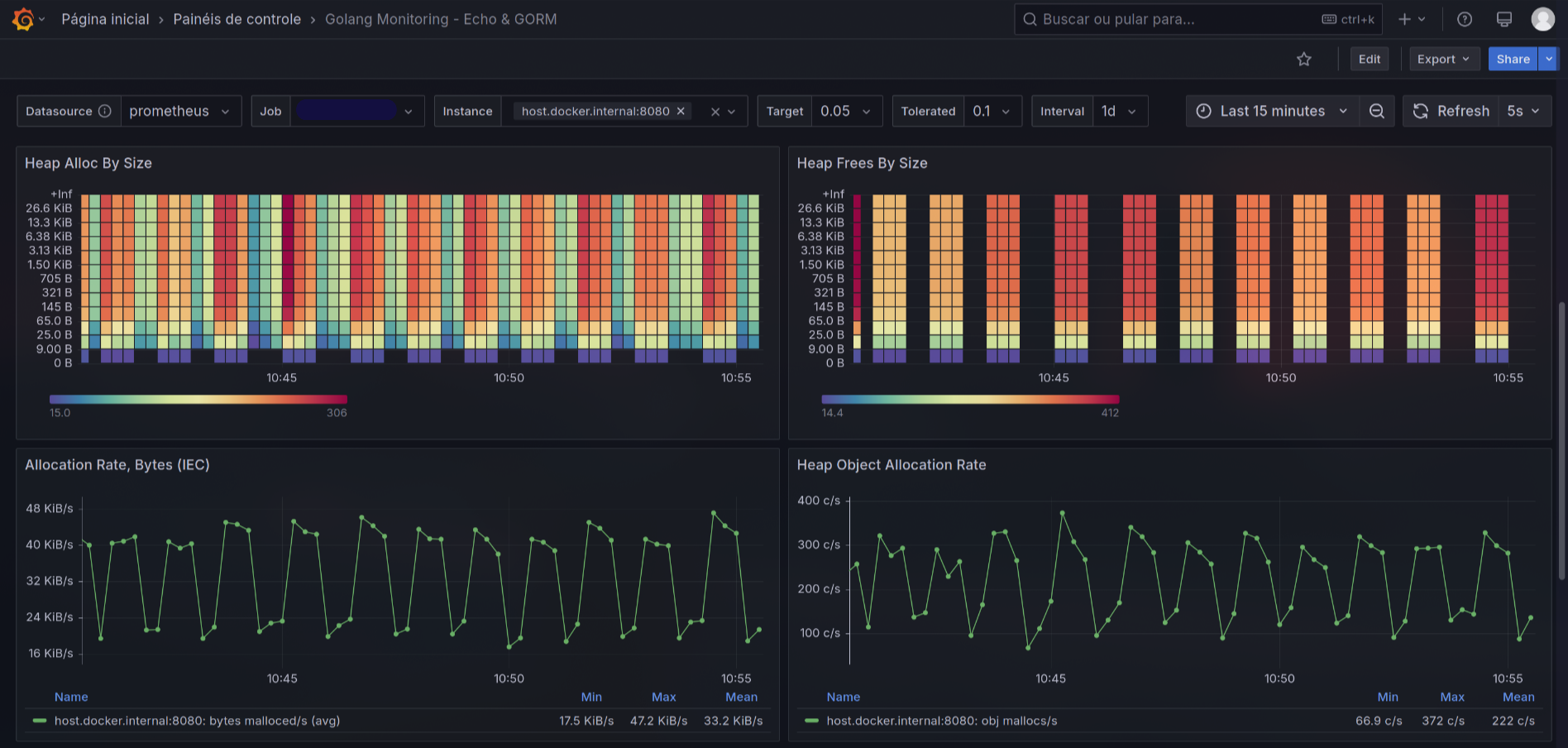Screen dimensions: 1568x748
Task: Sort Heap Object Allocation legend by Mean
Action: (x=1518, y=697)
